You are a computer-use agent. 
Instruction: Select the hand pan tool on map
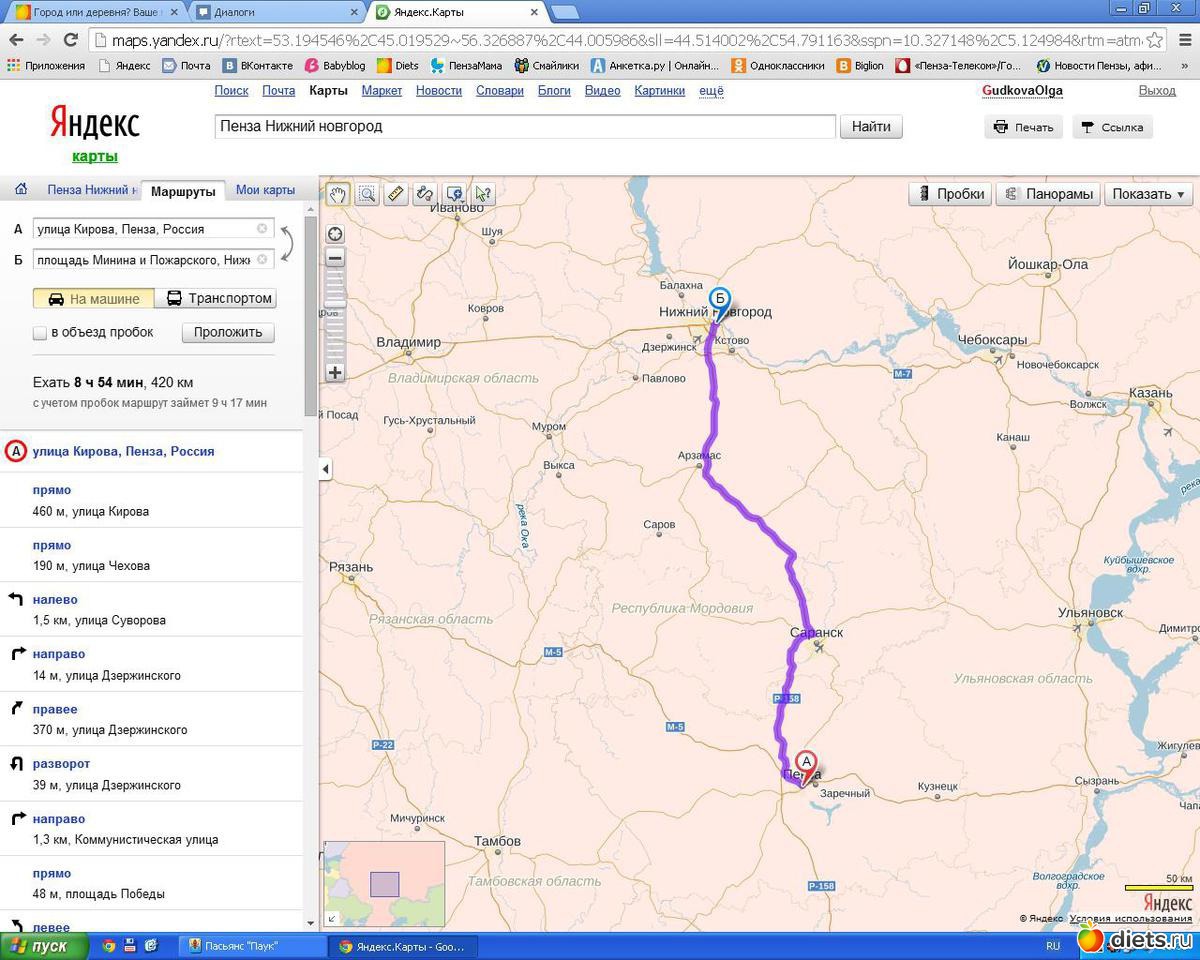pyautogui.click(x=338, y=194)
